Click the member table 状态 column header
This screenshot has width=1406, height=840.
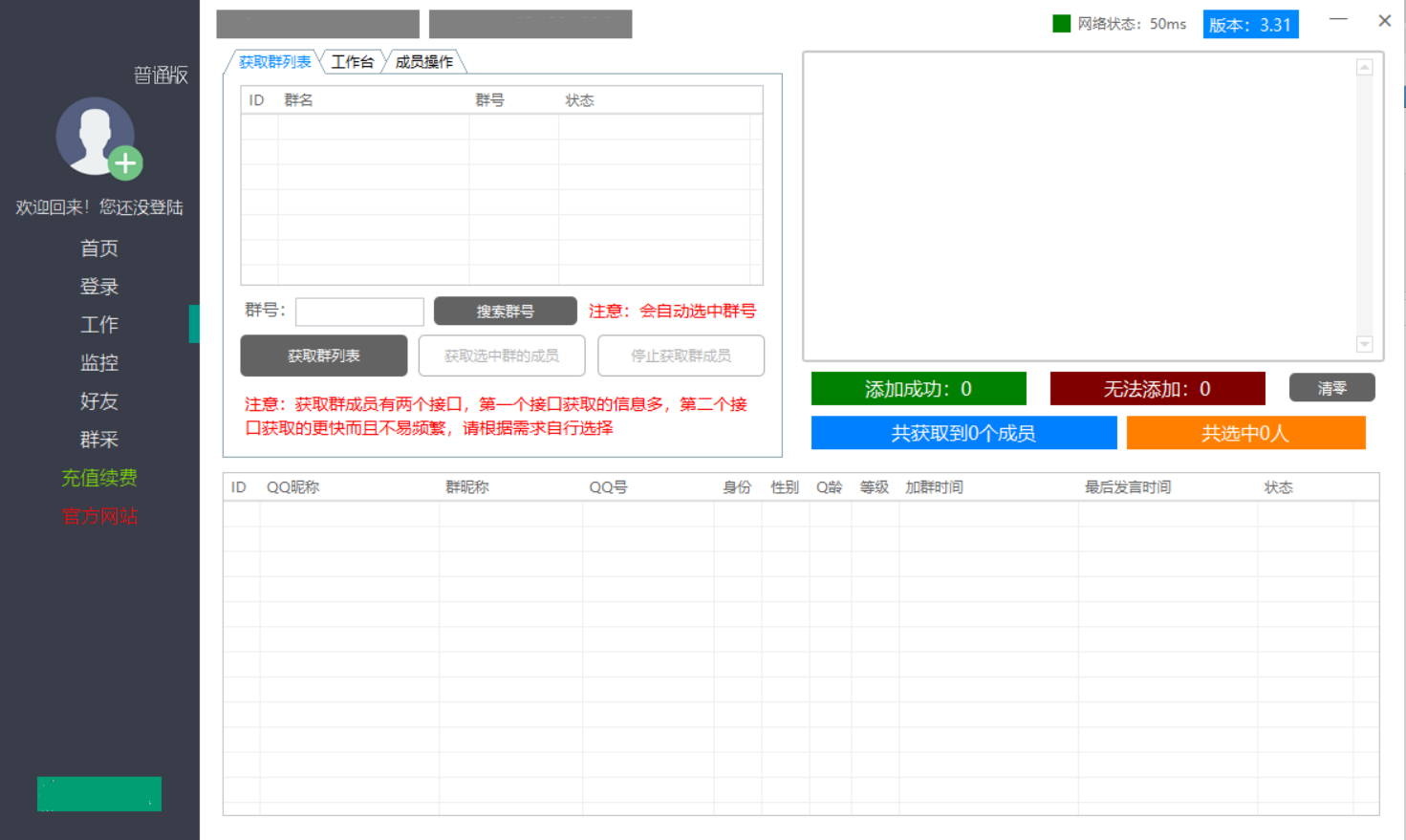[1279, 487]
